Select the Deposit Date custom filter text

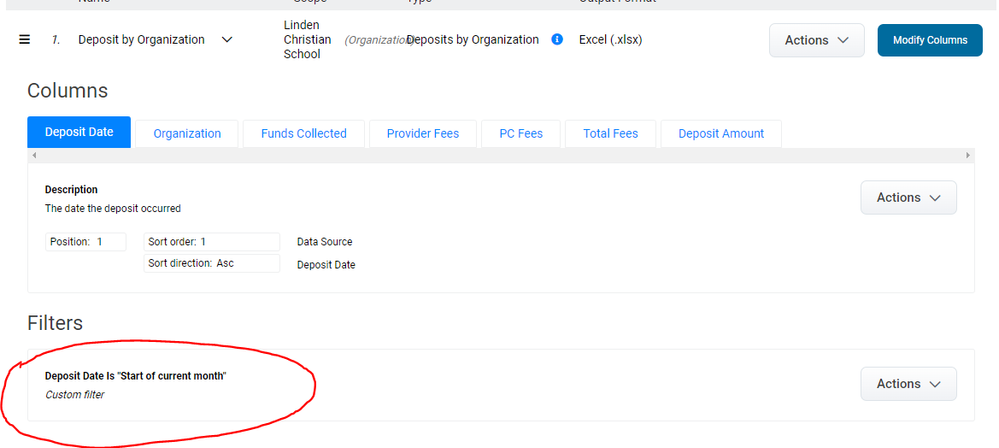[135, 376]
